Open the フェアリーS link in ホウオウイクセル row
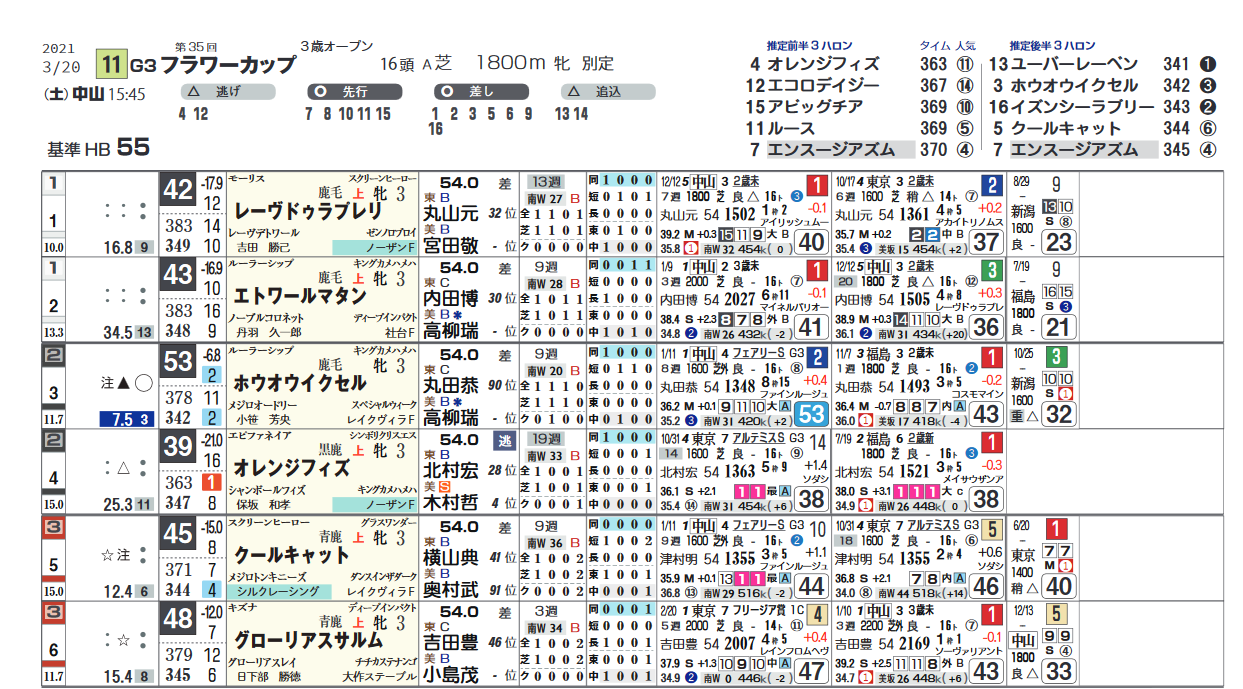This screenshot has height=689, width=1243. (761, 352)
